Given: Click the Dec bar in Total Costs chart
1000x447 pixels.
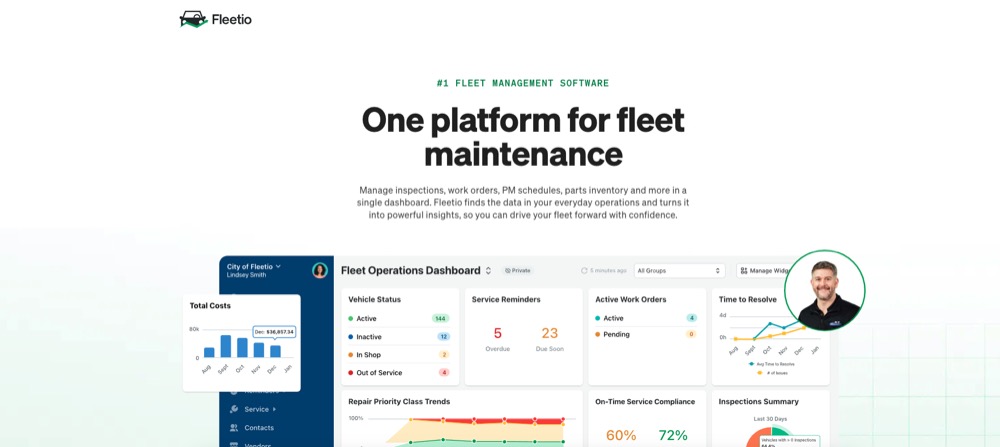Looking at the screenshot, I should click(x=275, y=351).
